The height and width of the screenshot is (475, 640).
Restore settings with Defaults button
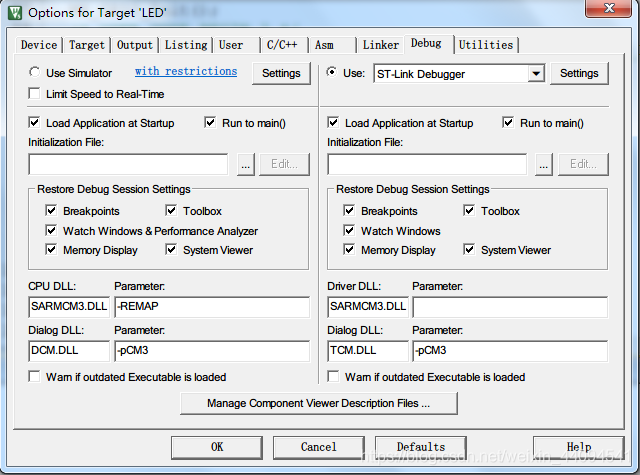421,448
